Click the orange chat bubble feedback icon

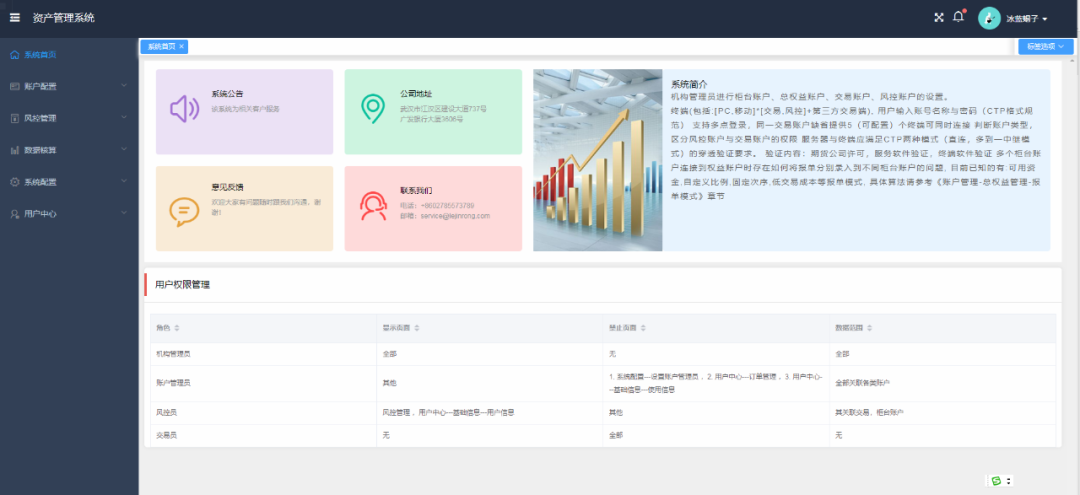[x=184, y=212]
